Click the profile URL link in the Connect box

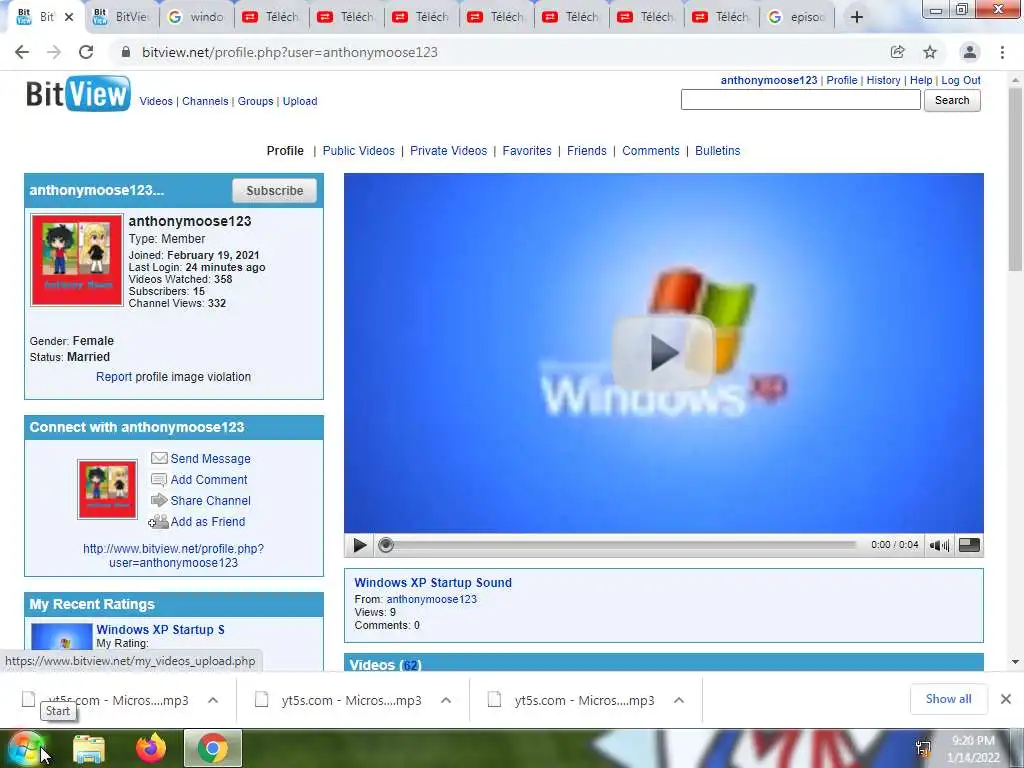coord(174,556)
